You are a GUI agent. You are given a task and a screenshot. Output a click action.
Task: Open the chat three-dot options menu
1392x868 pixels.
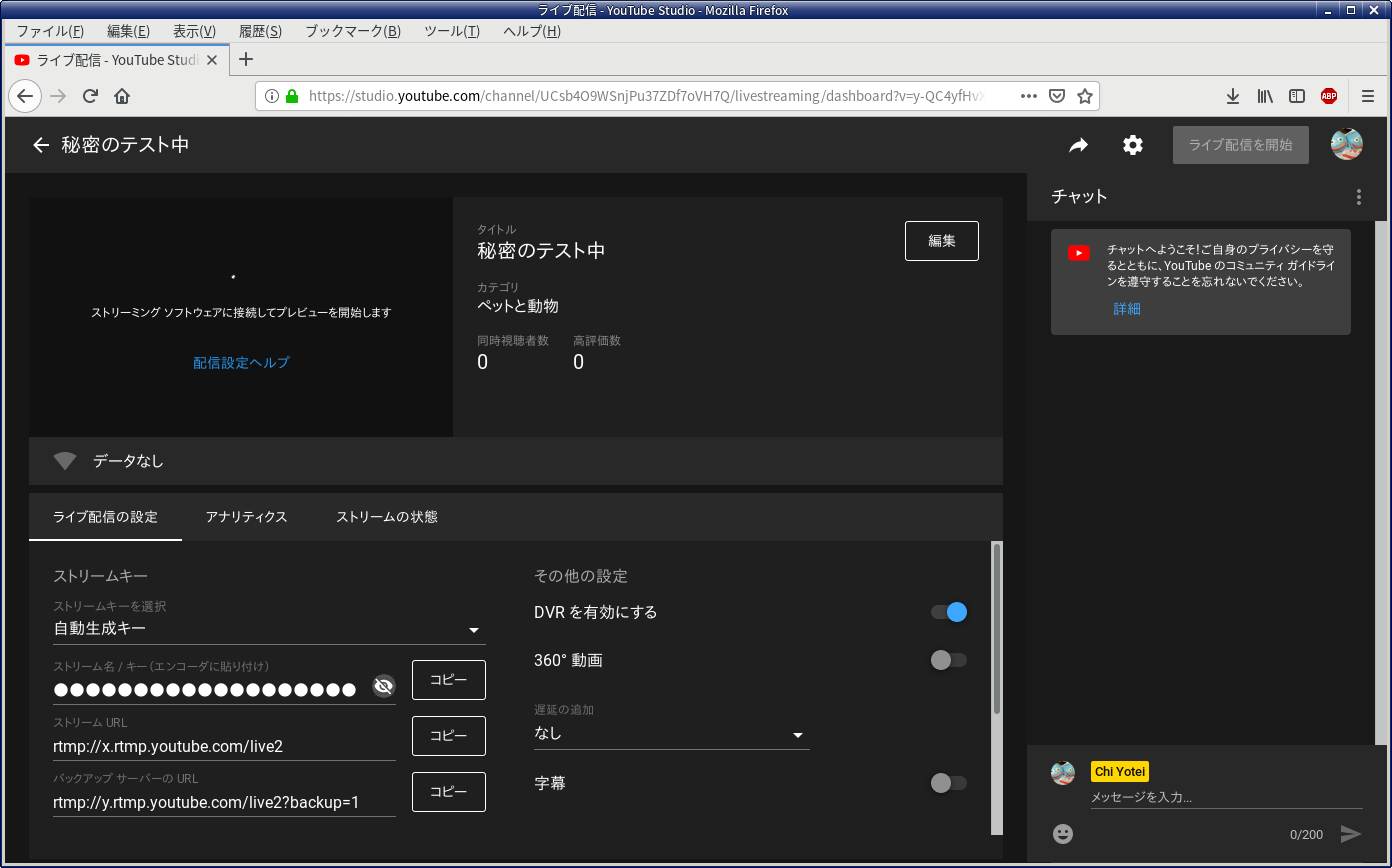1358,197
